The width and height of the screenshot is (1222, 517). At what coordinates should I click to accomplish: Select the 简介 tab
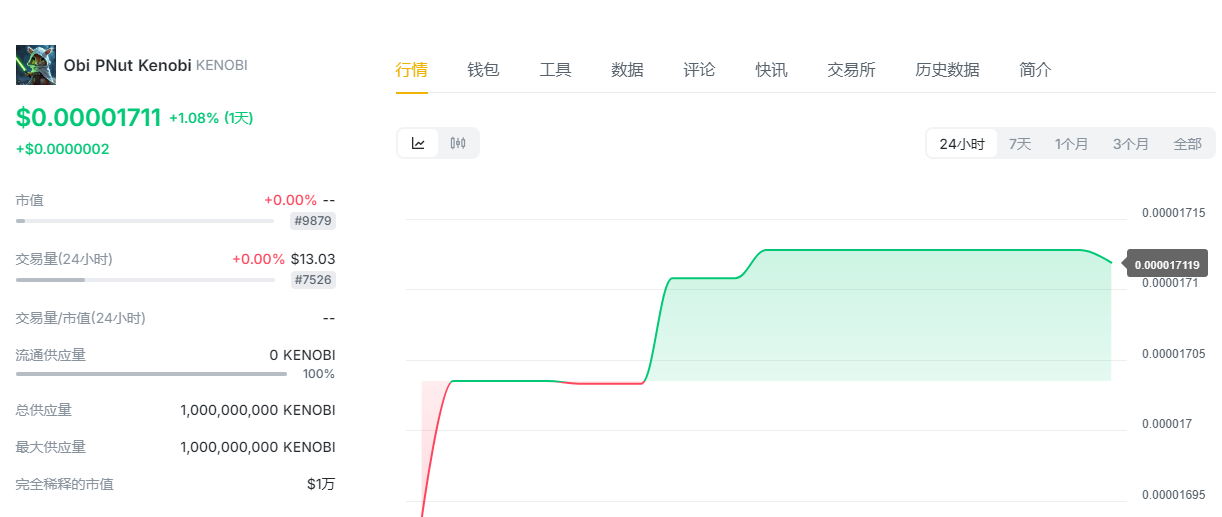pyautogui.click(x=1035, y=70)
